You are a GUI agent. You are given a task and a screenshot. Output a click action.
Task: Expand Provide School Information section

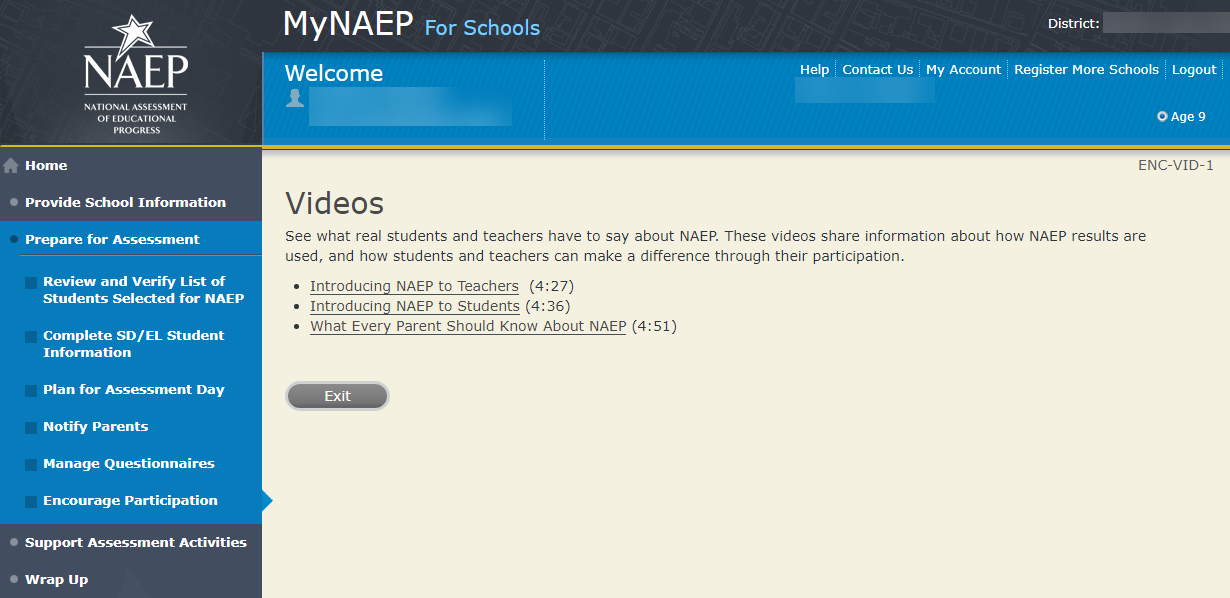125,202
